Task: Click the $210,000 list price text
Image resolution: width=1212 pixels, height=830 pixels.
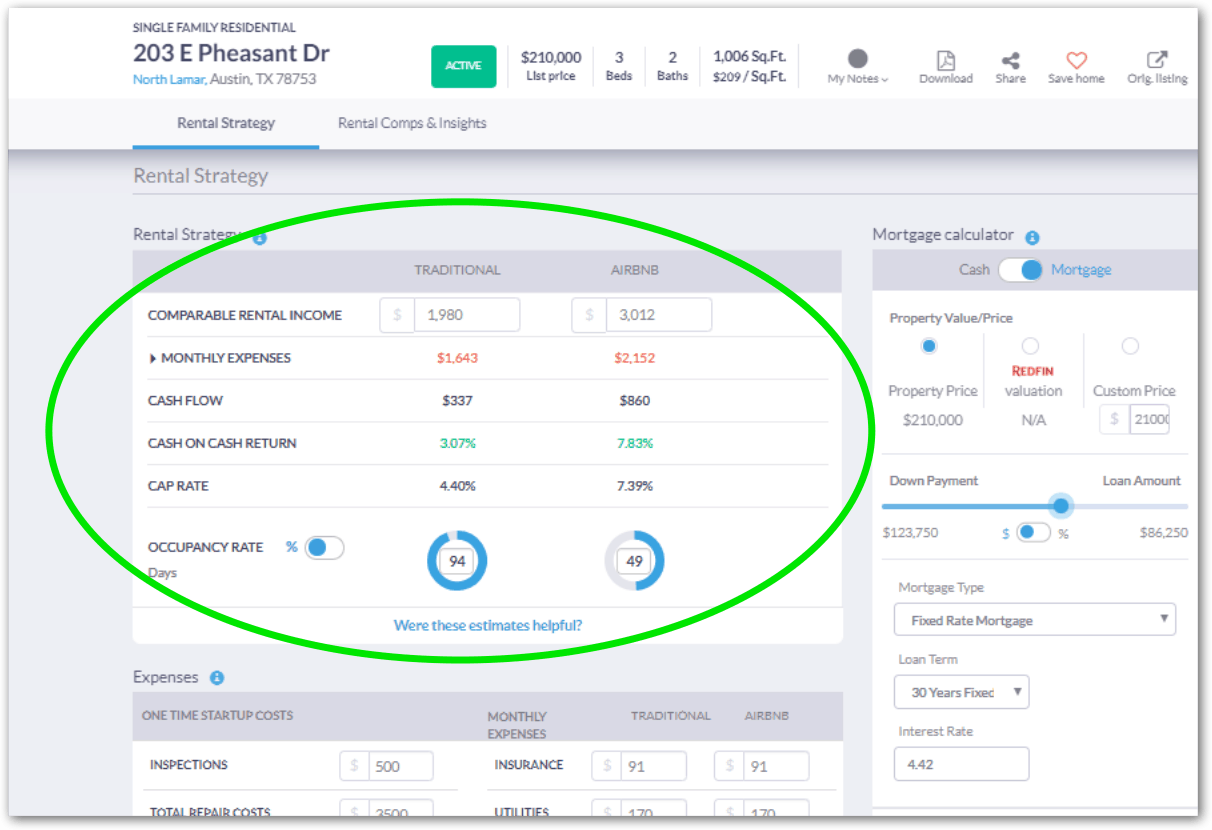Action: point(551,58)
